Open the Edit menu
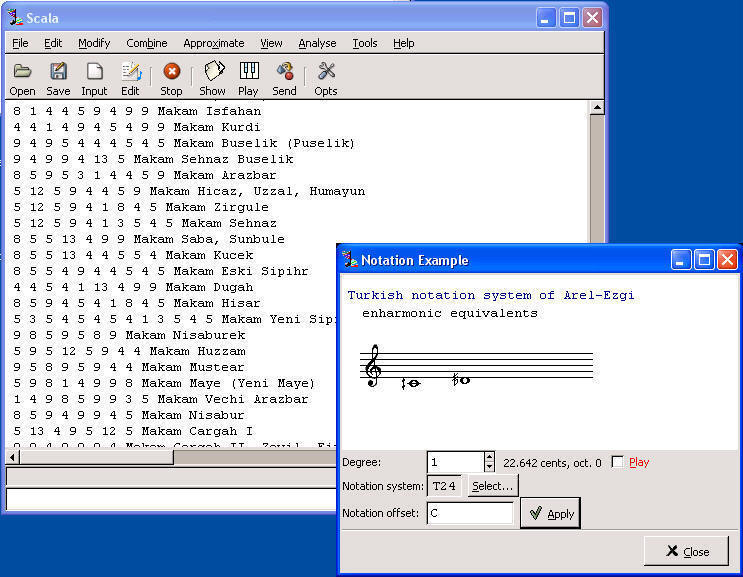 tap(53, 43)
